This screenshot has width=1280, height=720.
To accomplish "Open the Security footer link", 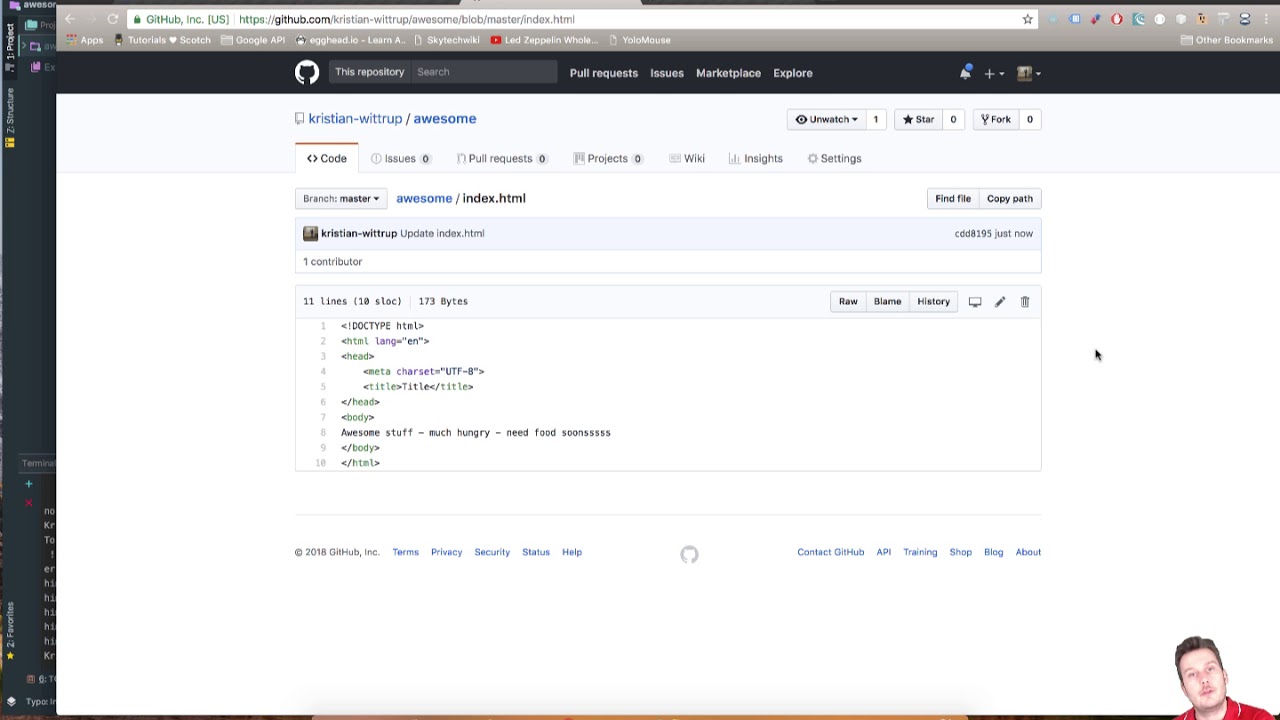I will coord(492,552).
